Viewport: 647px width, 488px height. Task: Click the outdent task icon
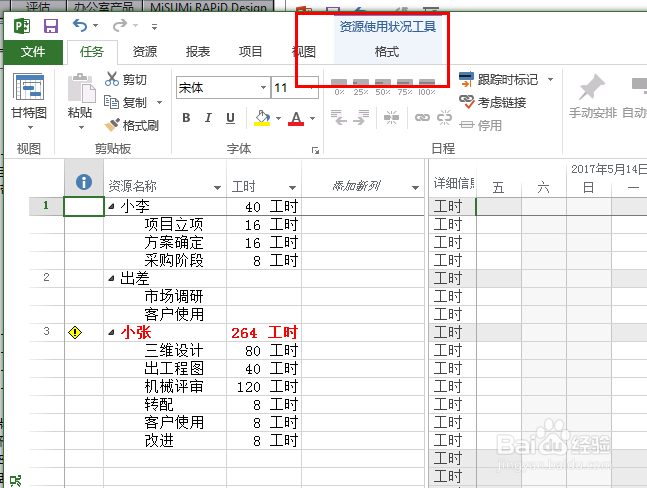click(x=339, y=118)
